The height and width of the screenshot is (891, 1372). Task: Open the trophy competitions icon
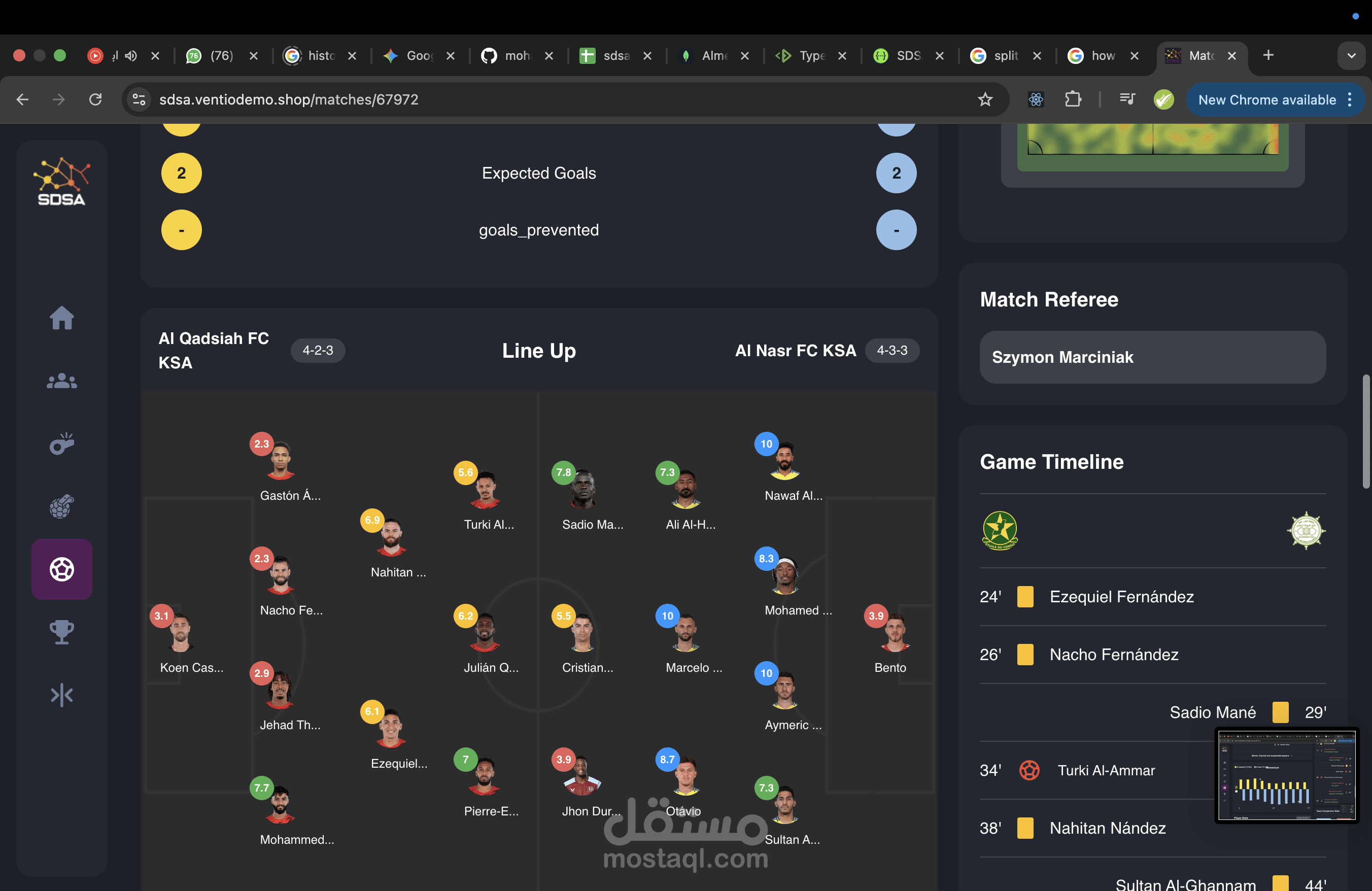click(62, 632)
